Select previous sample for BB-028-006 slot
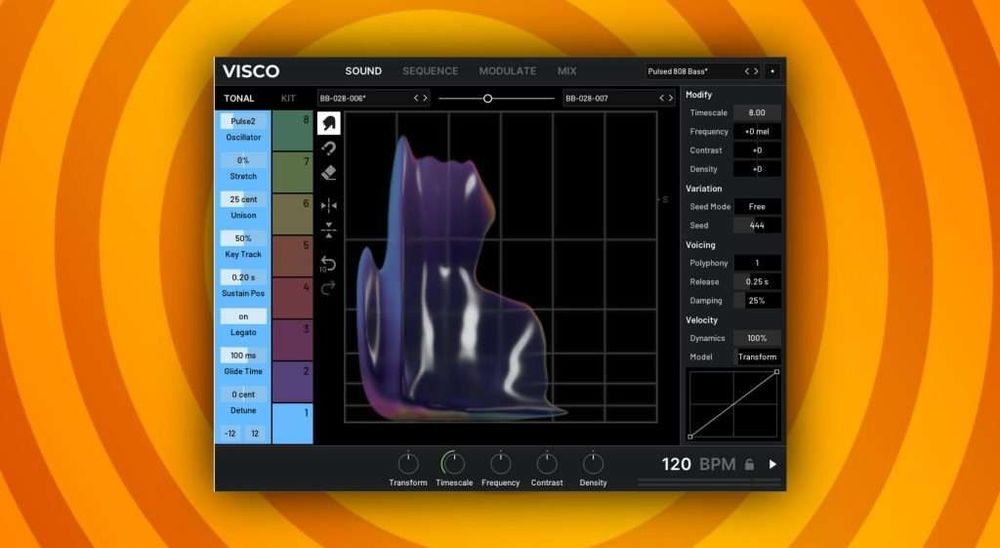Image resolution: width=1000 pixels, height=548 pixels. click(416, 98)
